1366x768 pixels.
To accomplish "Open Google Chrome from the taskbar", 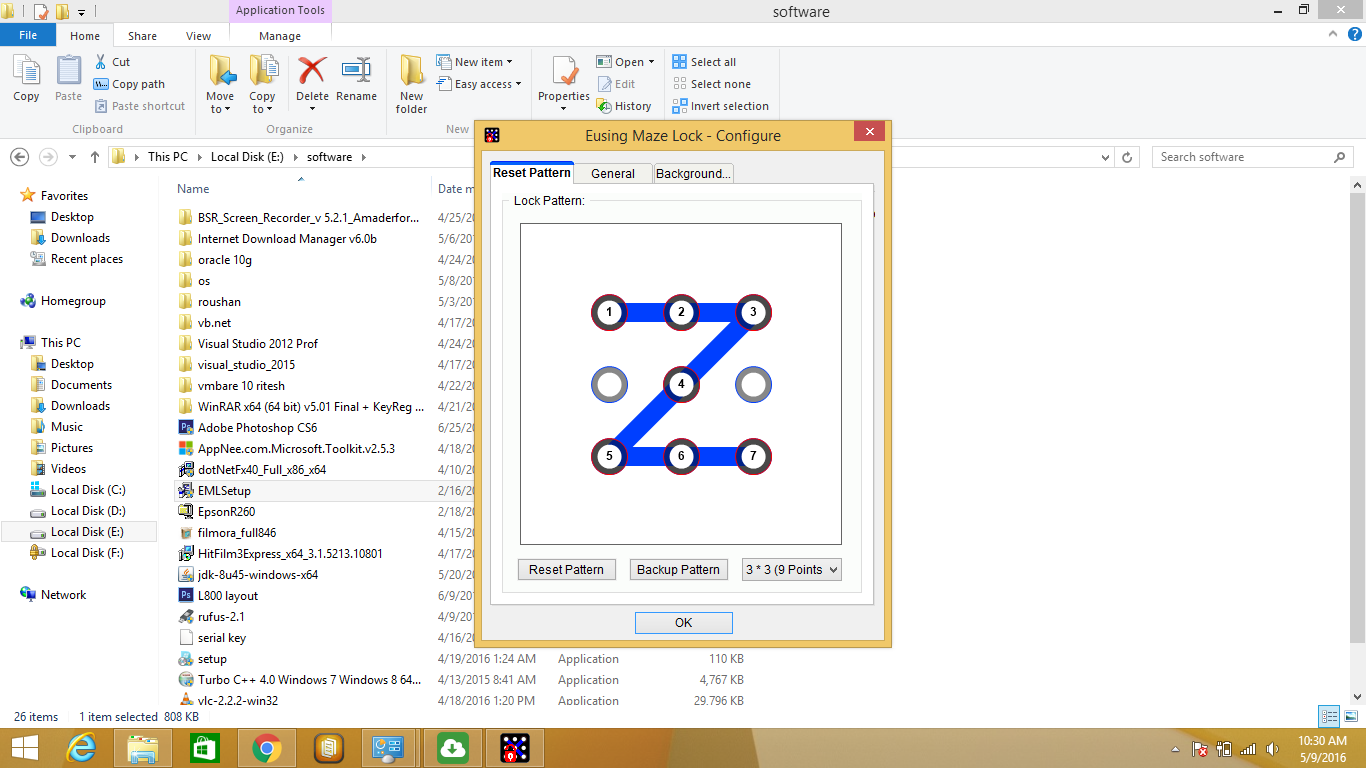I will (267, 747).
